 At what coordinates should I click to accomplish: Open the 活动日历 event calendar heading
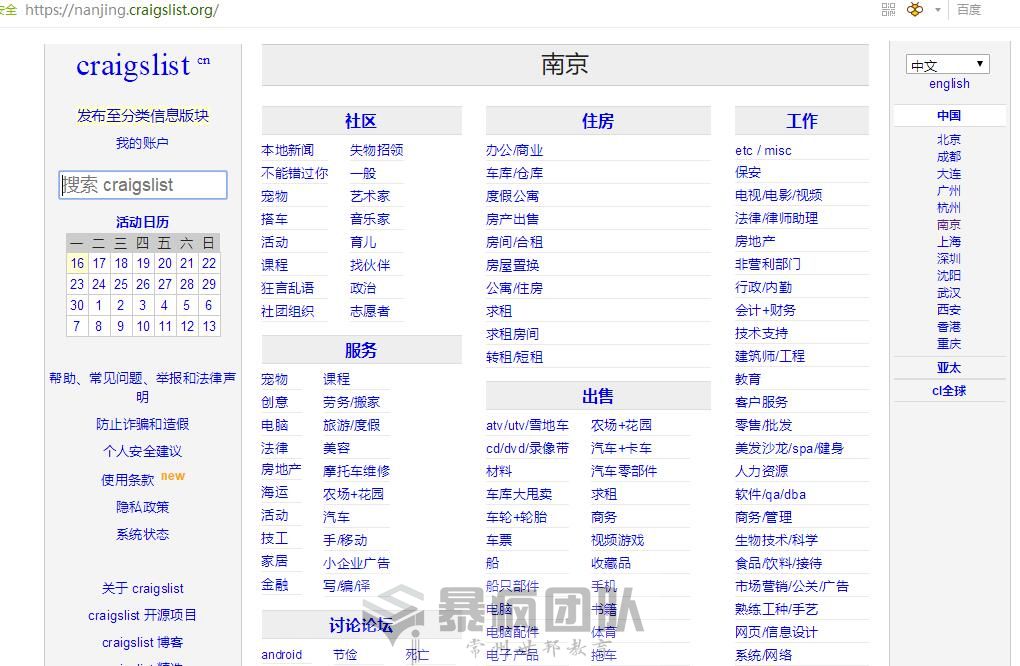pos(142,222)
